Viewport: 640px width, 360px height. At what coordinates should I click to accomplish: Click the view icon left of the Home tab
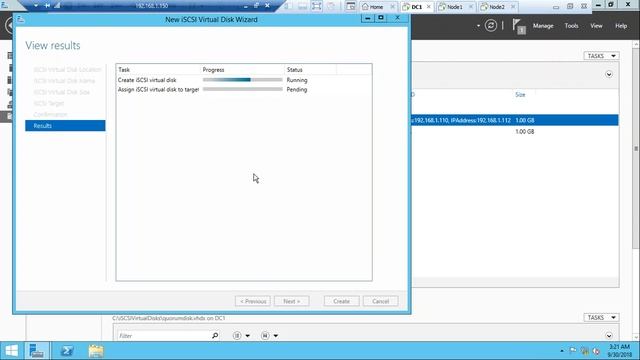click(x=350, y=6)
